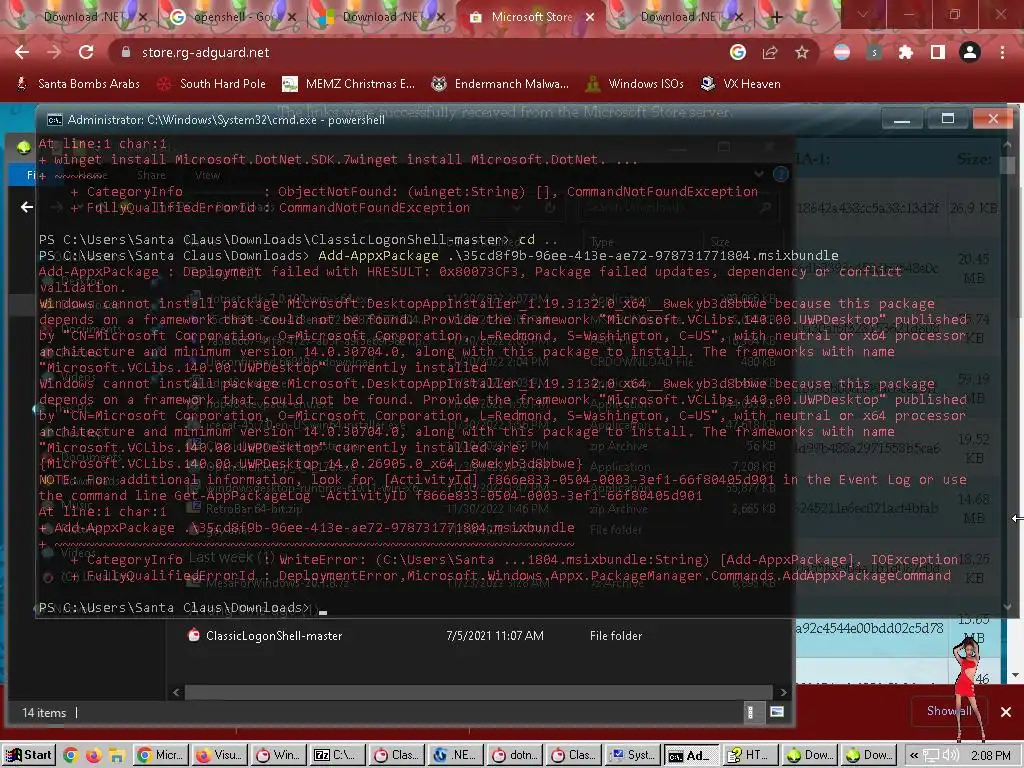Click Show all downloads button
Viewport: 1024px width, 768px height.
coord(949,711)
